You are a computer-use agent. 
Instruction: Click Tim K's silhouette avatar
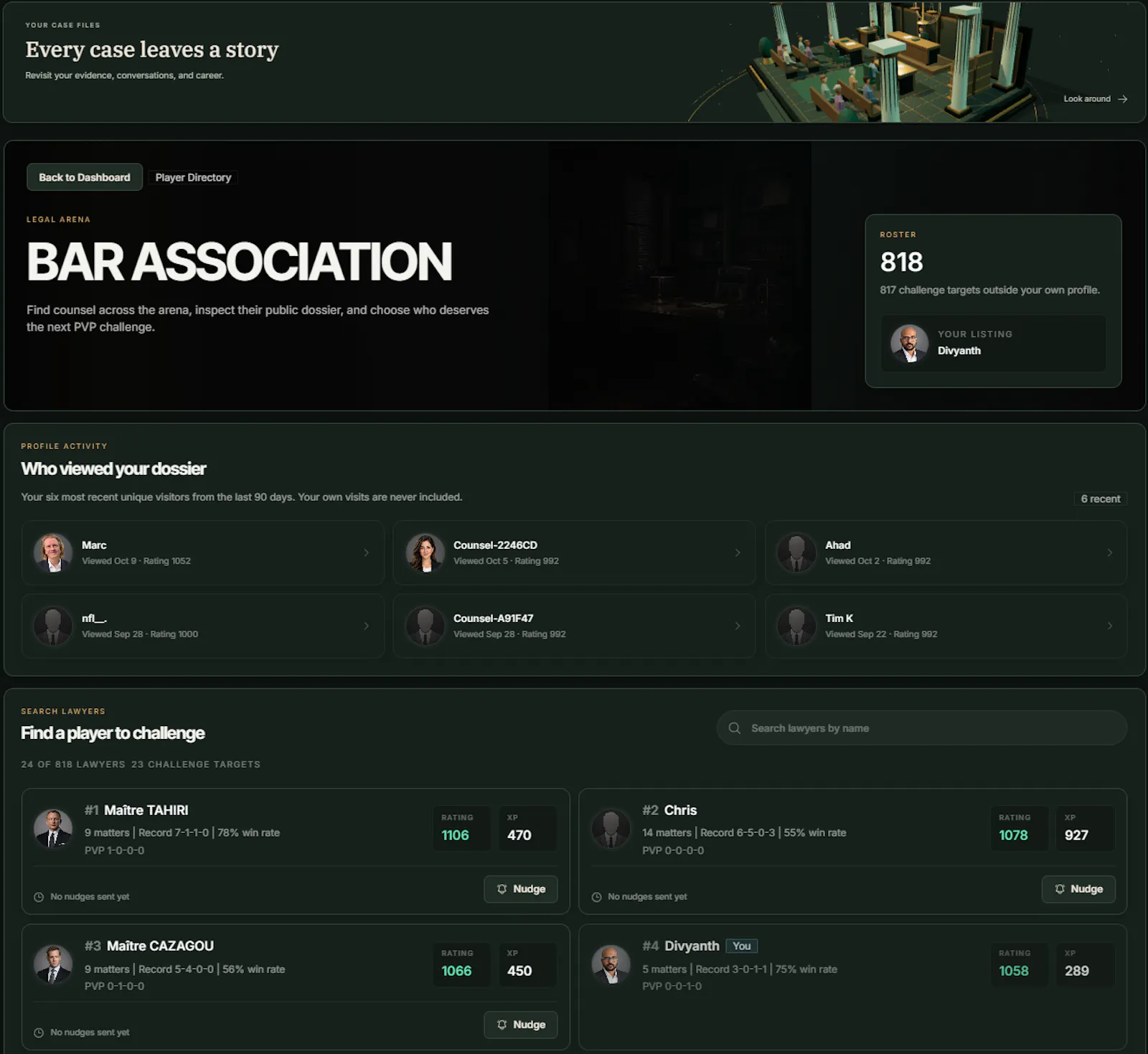(796, 626)
